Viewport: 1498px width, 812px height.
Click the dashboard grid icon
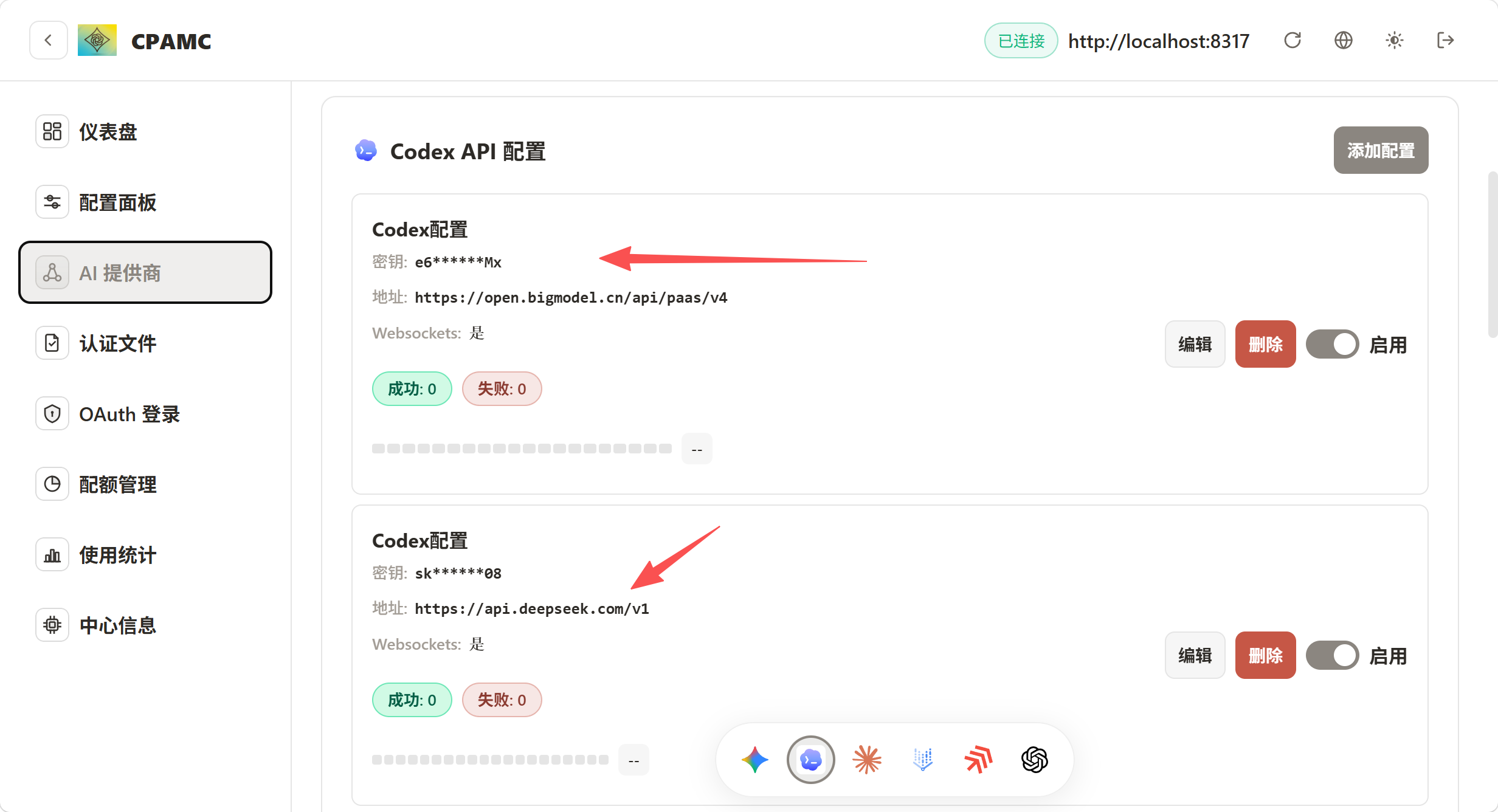click(x=52, y=131)
